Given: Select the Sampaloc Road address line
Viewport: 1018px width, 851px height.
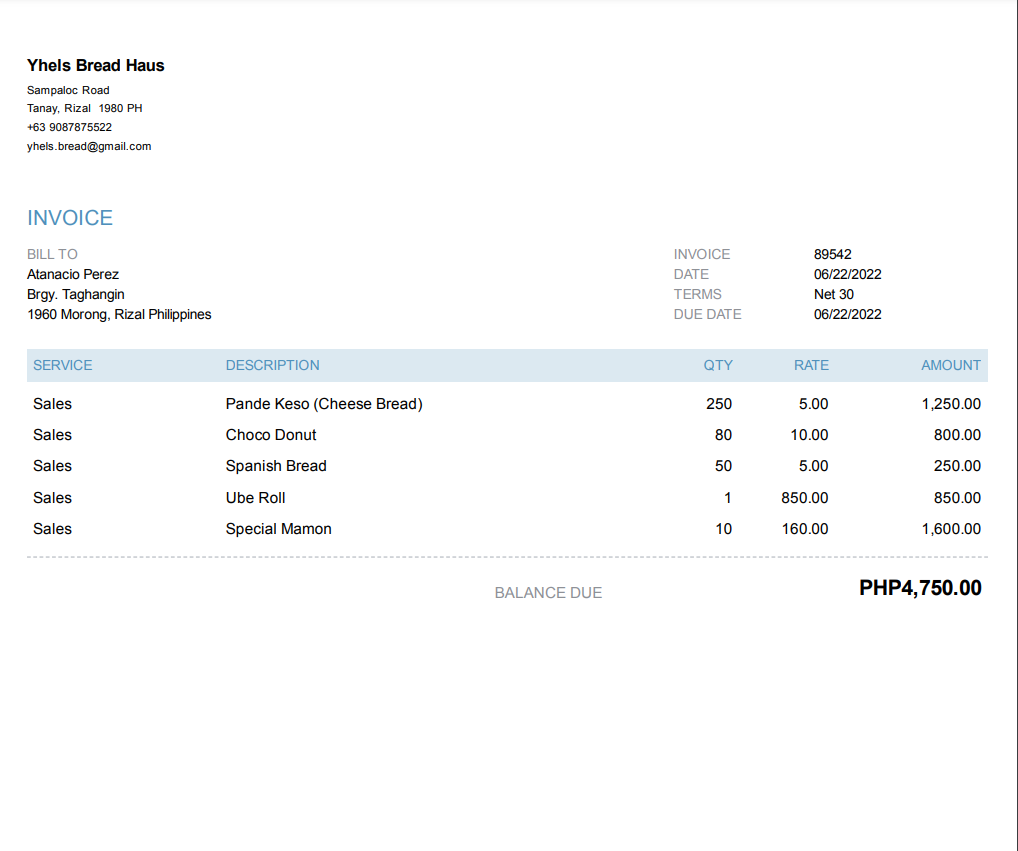Looking at the screenshot, I should tap(68, 90).
